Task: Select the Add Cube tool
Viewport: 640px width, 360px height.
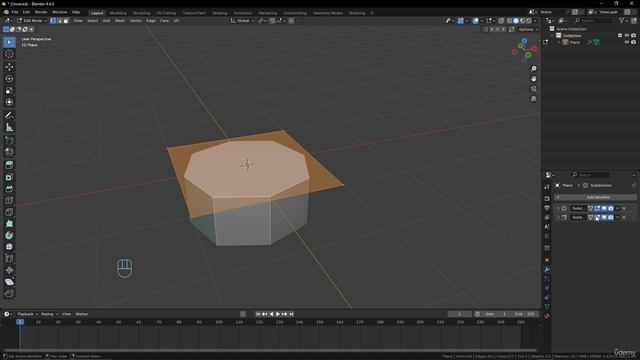Action: [9, 140]
